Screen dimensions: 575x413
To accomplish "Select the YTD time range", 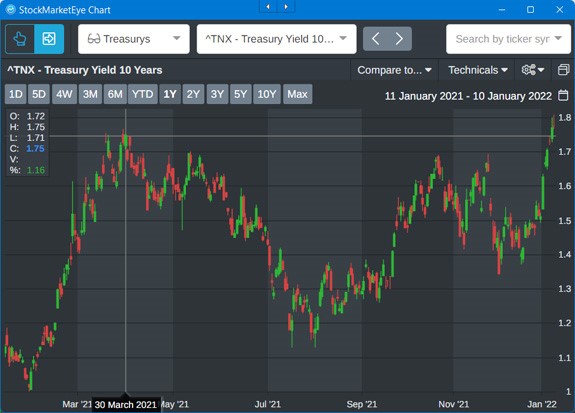I will click(x=143, y=94).
